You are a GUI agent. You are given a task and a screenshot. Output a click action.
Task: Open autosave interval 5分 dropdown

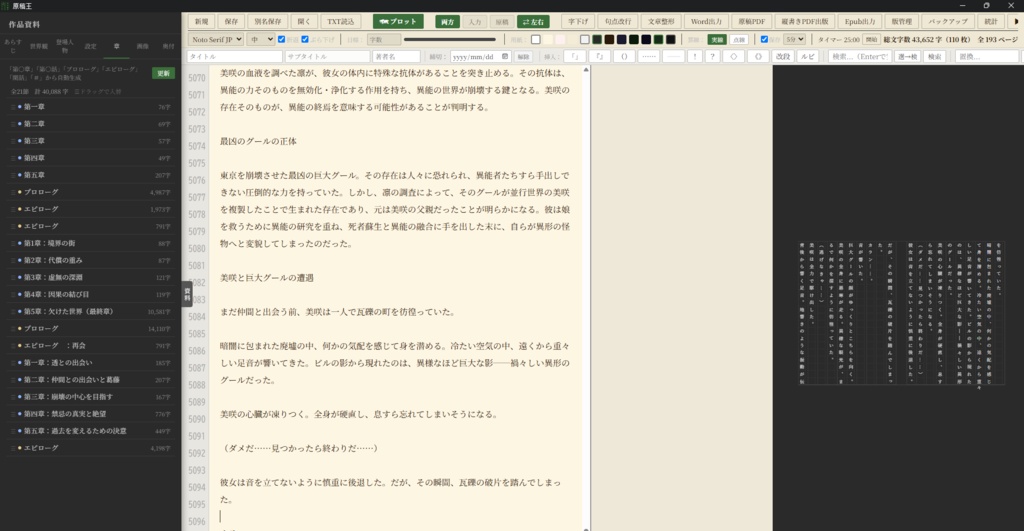click(x=794, y=39)
